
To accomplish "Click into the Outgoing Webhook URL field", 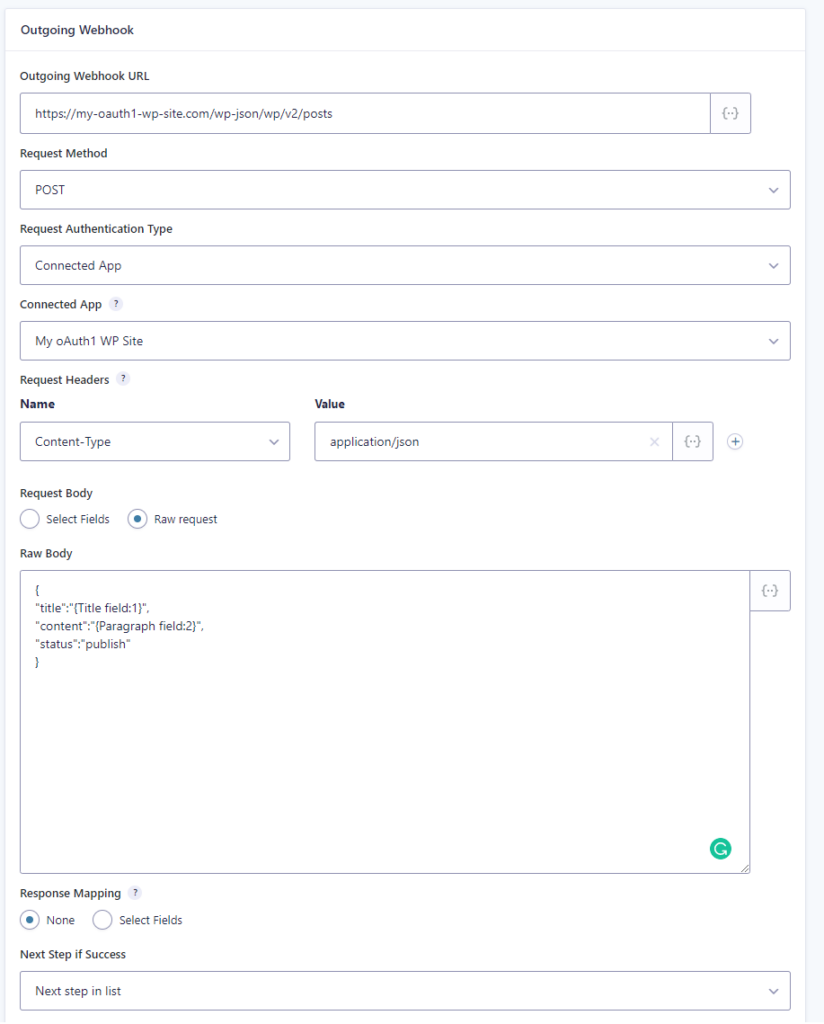I will coord(365,114).
